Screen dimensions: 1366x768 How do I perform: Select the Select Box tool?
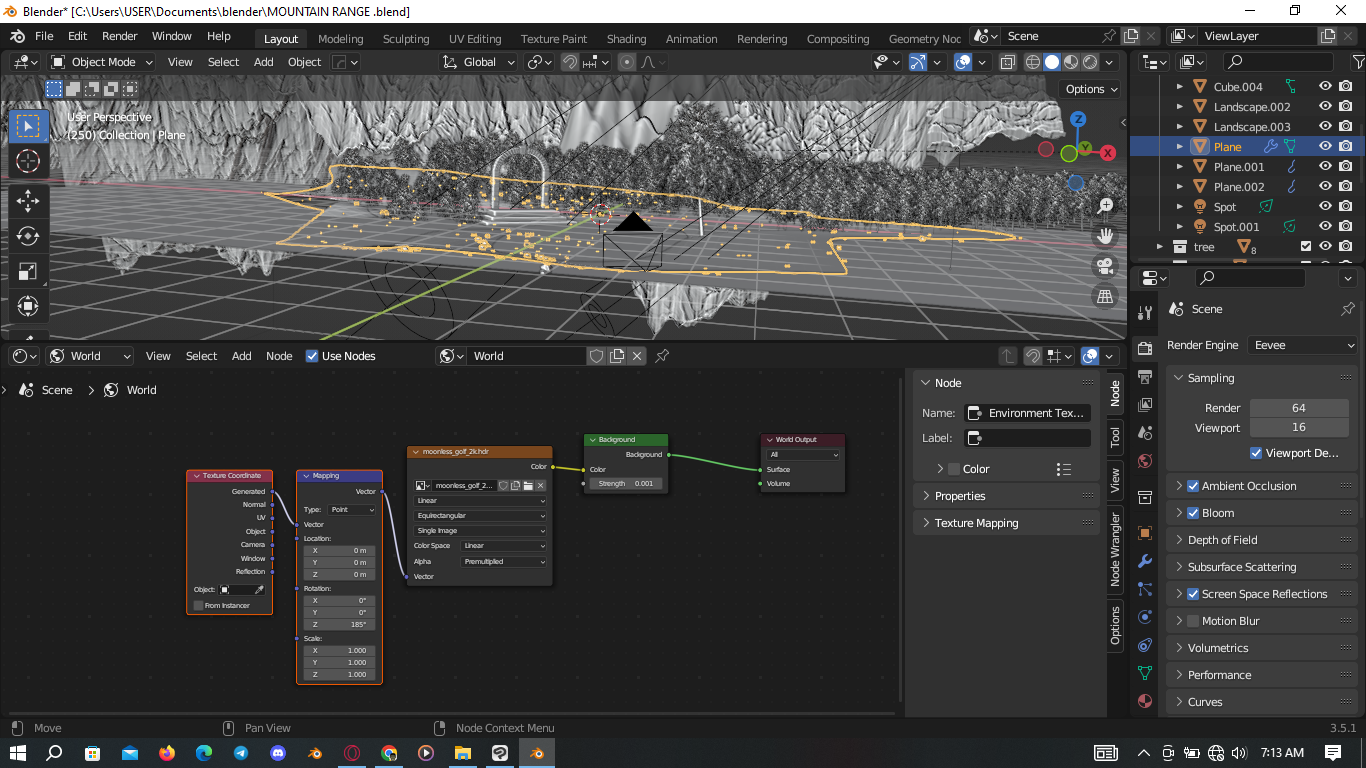[28, 126]
